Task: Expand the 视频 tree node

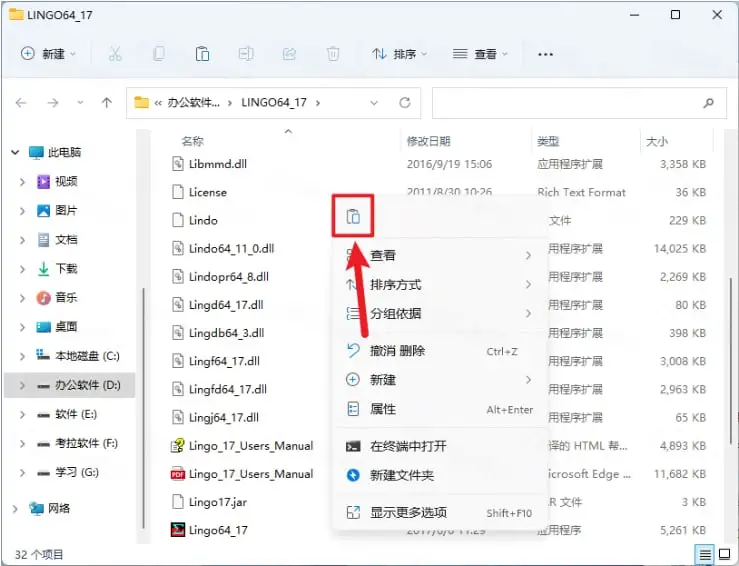Action: tap(22, 181)
